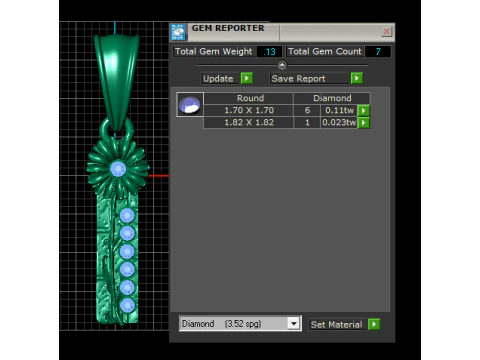This screenshot has height=360, width=480.
Task: Click the Set Material button label
Action: pos(337,324)
